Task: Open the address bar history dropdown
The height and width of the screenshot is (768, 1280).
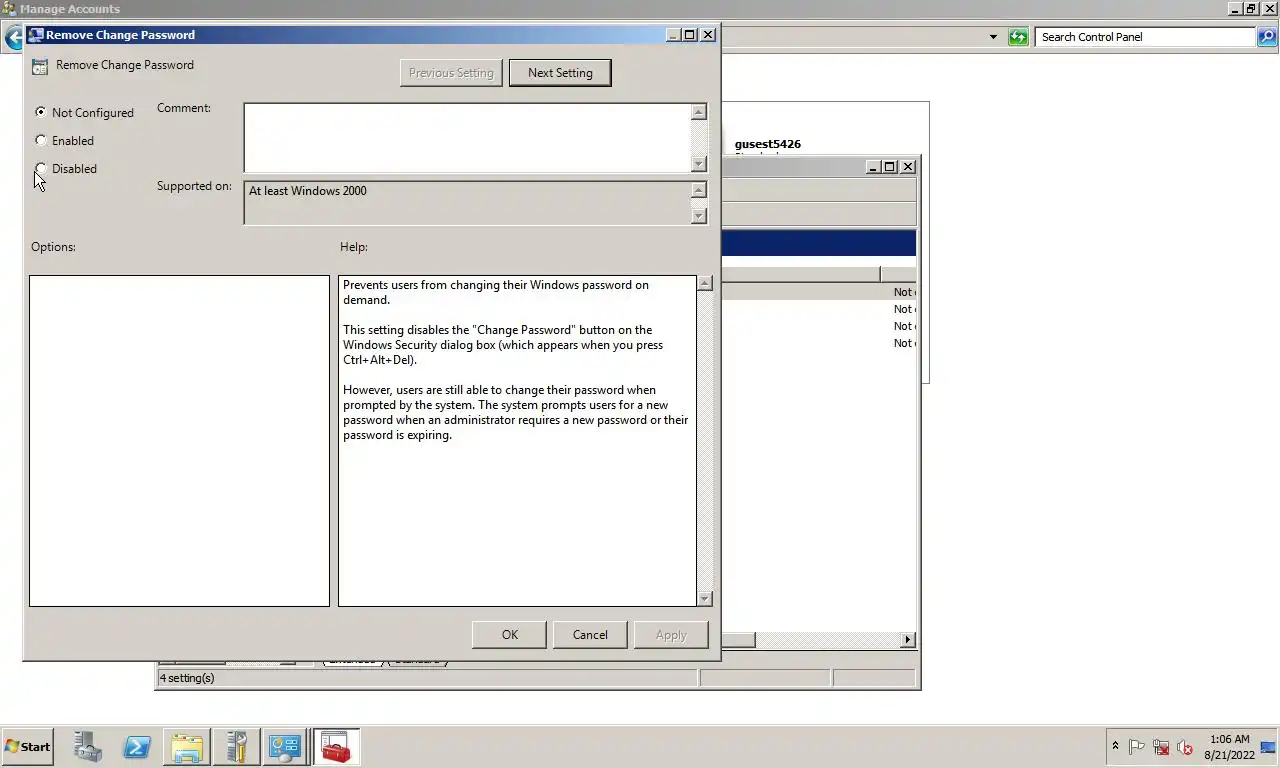Action: [993, 37]
